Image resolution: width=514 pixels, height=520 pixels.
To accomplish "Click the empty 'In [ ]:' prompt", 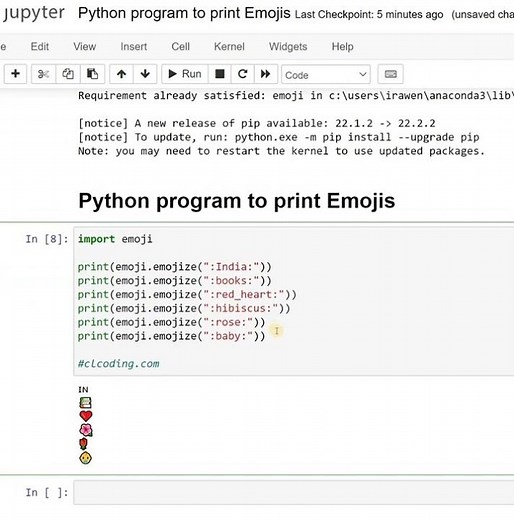I will [47, 492].
